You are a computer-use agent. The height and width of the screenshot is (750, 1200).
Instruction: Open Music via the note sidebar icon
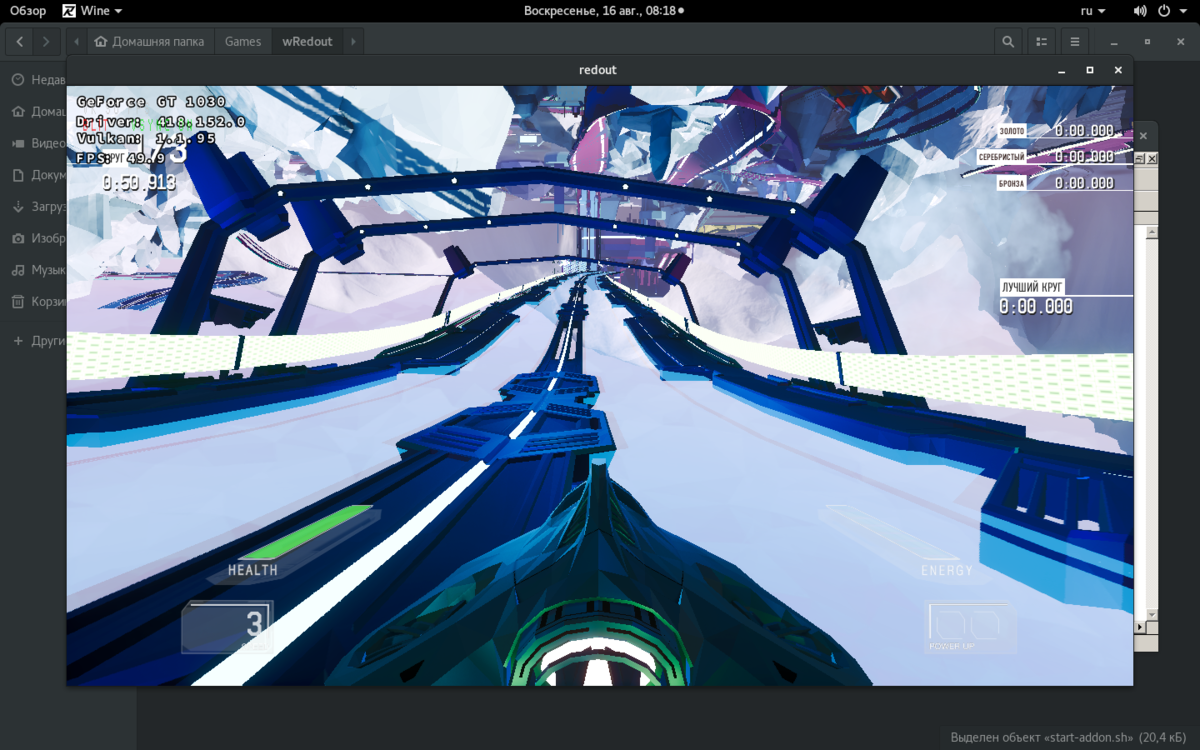point(18,270)
